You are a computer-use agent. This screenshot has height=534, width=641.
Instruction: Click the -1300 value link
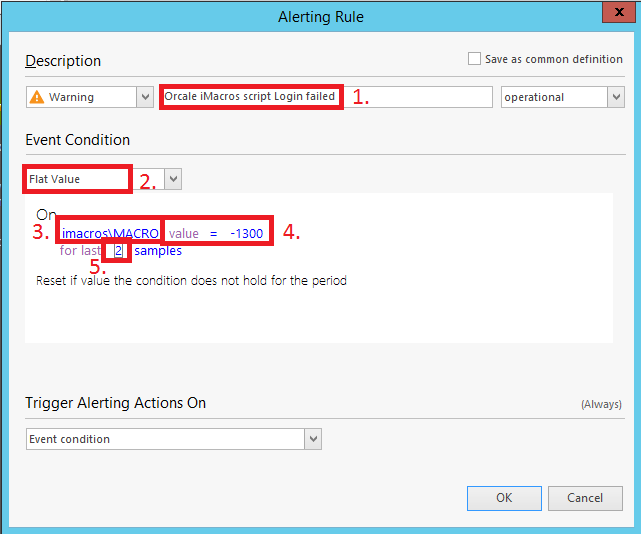(x=247, y=233)
